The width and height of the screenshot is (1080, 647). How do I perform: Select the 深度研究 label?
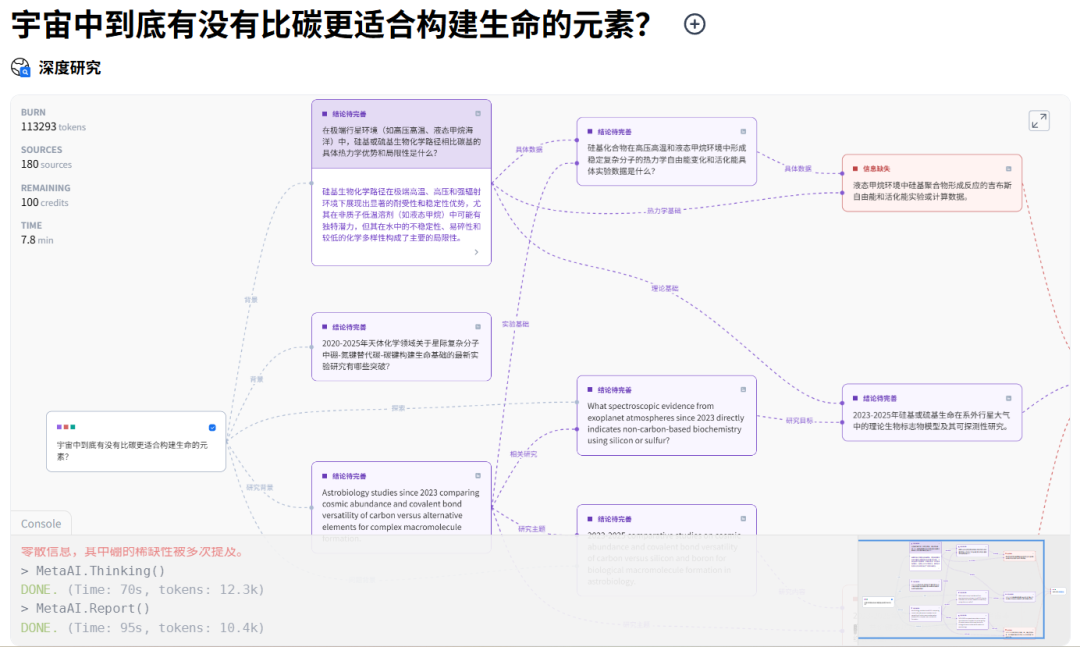[70, 68]
